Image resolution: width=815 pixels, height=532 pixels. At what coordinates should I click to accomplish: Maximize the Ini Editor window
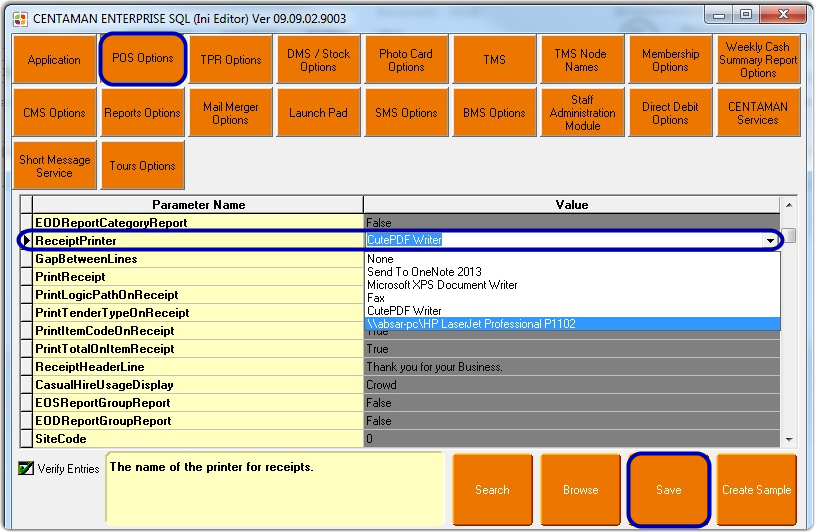pos(745,15)
